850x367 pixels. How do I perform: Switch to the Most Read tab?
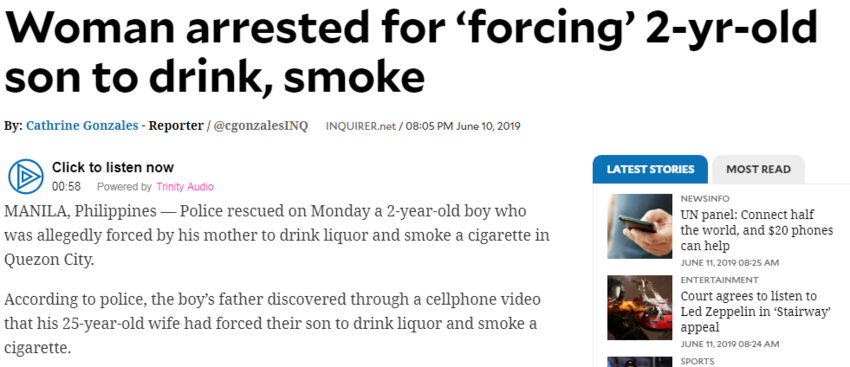click(x=758, y=169)
